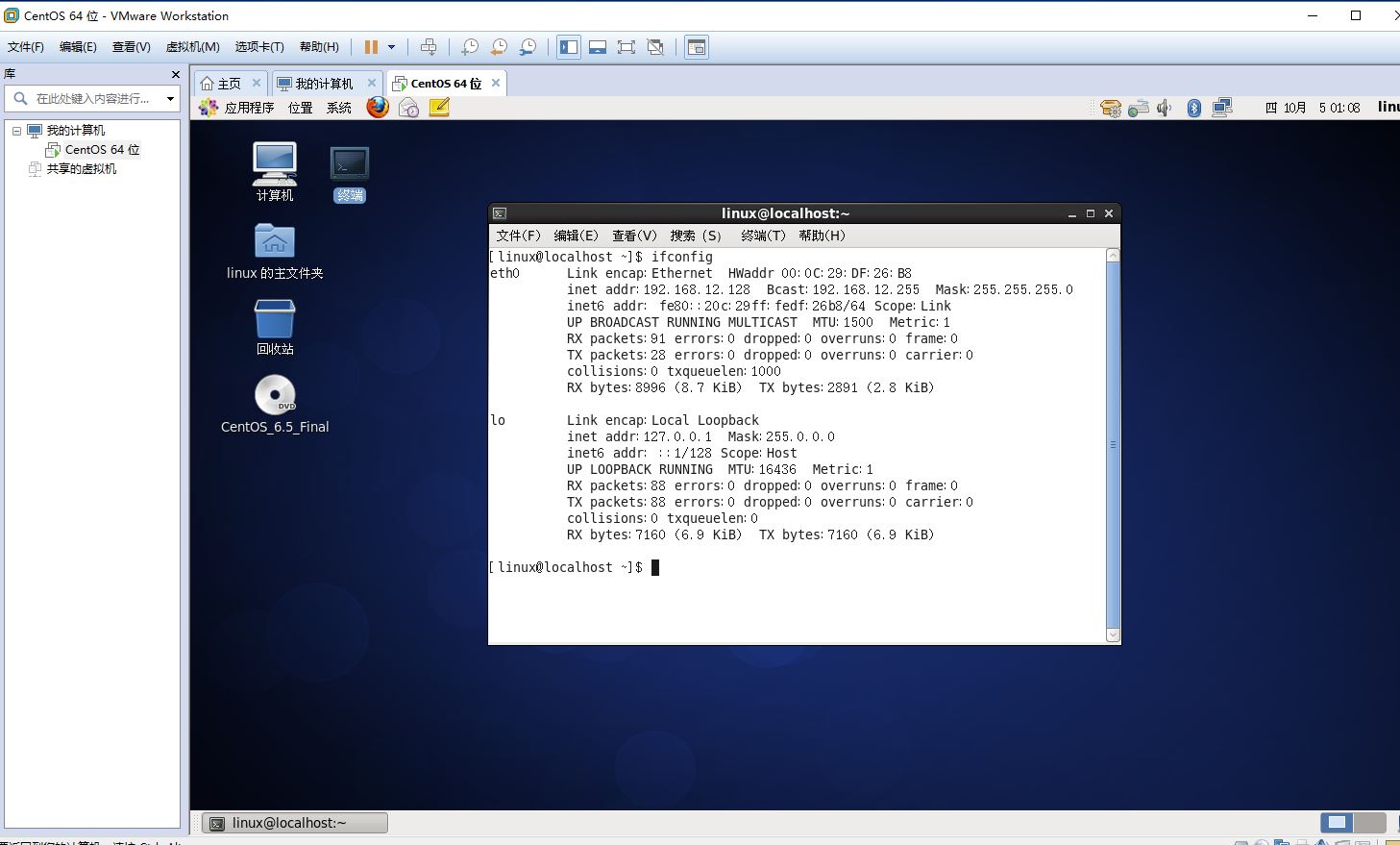Image resolution: width=1400 pixels, height=845 pixels.
Task: Click the Unity mode icon
Action: [x=655, y=47]
